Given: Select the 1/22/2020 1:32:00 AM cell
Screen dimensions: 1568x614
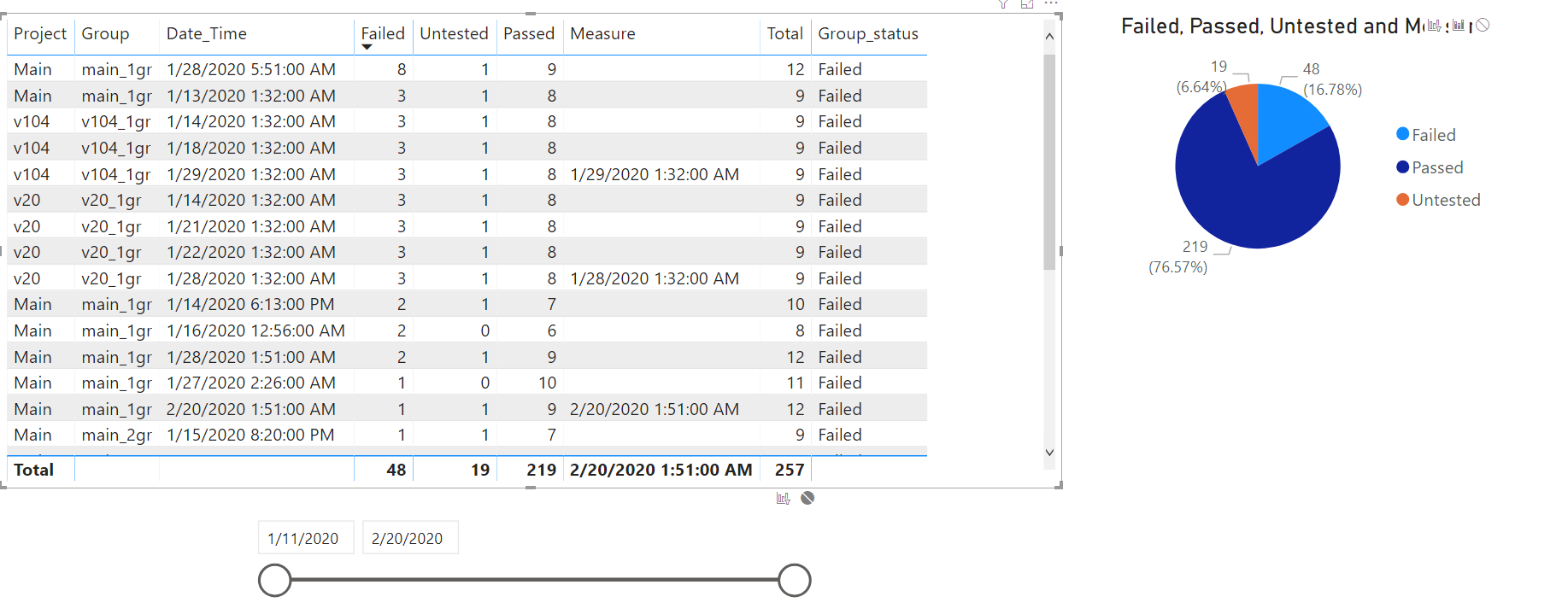Looking at the screenshot, I should pyautogui.click(x=251, y=252).
